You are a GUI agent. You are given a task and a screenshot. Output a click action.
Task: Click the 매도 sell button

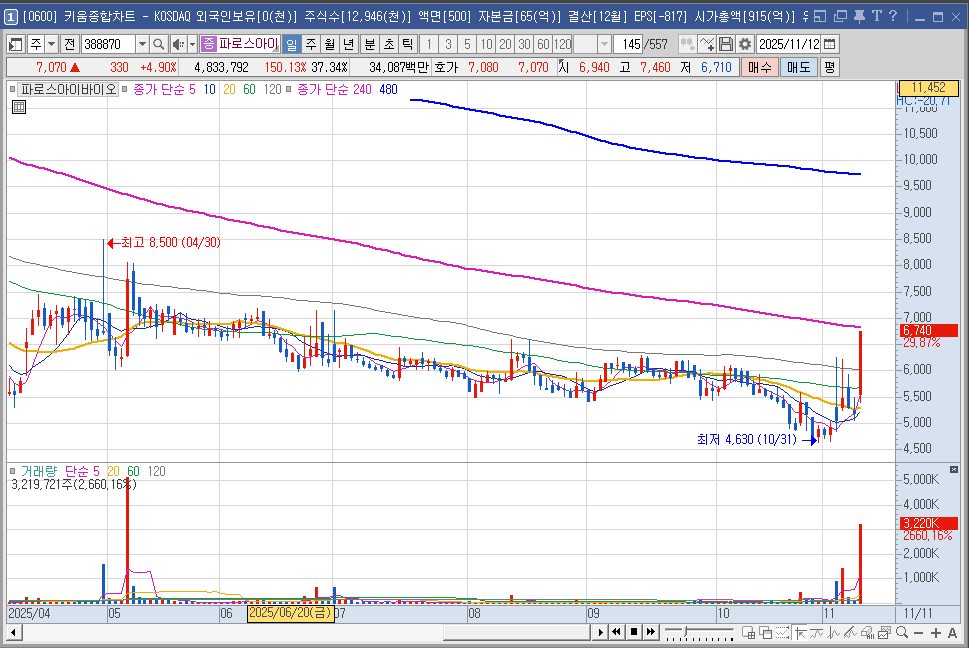click(x=798, y=67)
